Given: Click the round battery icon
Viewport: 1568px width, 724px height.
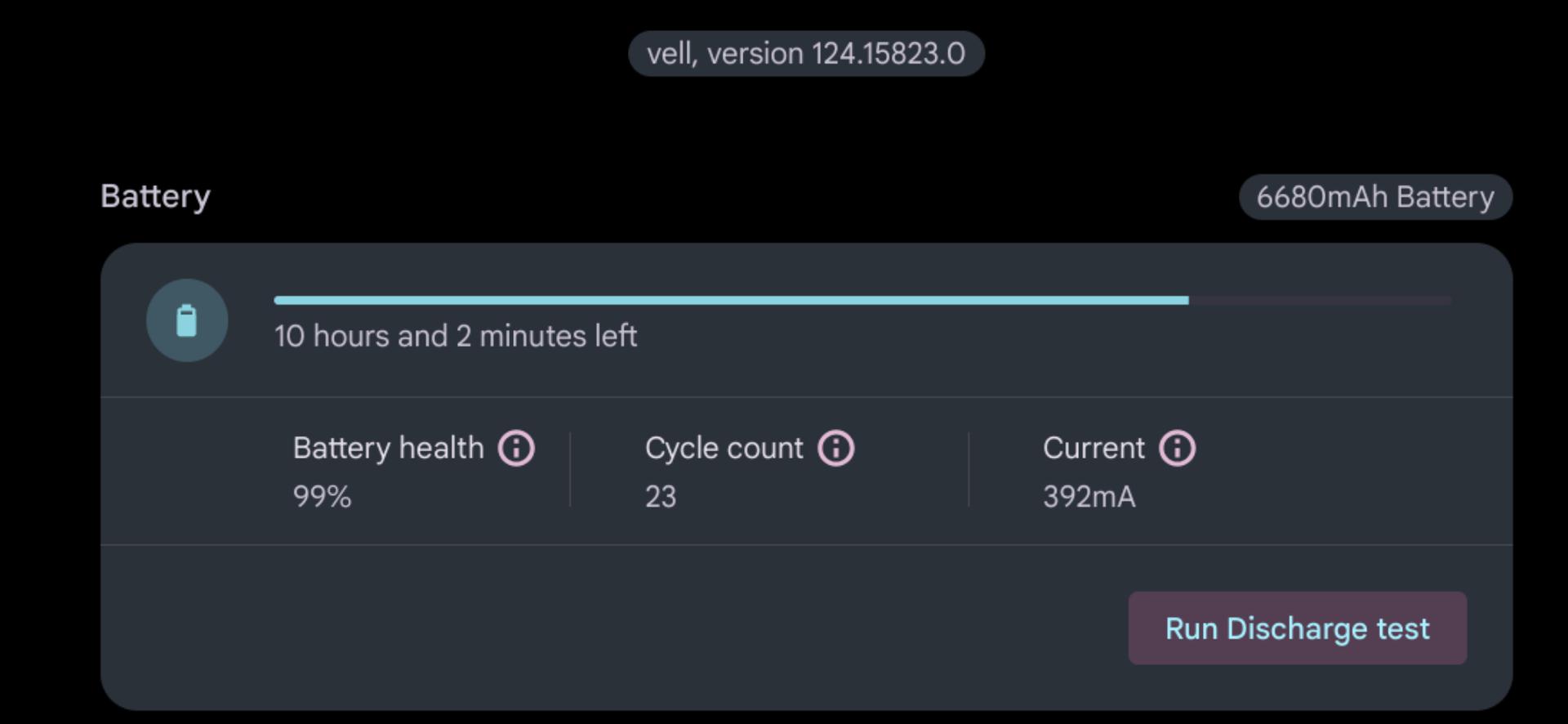Looking at the screenshot, I should (x=187, y=320).
